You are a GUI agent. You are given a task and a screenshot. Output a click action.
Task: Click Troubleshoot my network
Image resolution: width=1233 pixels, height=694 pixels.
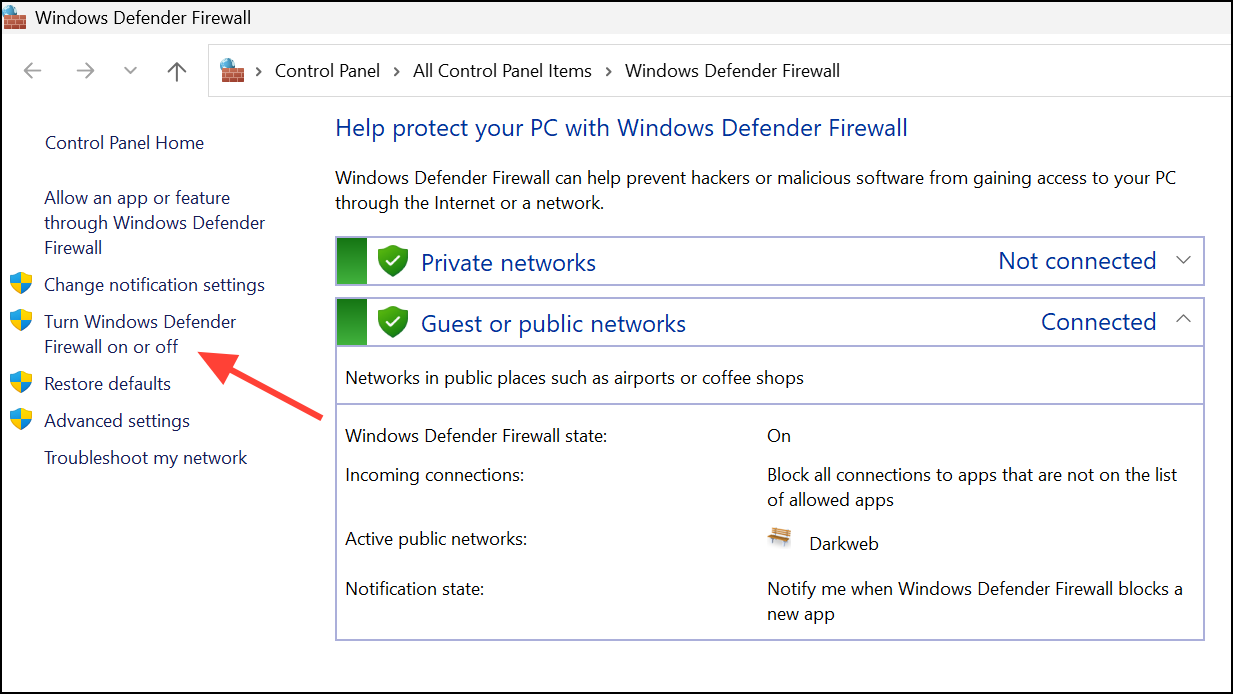pyautogui.click(x=145, y=457)
